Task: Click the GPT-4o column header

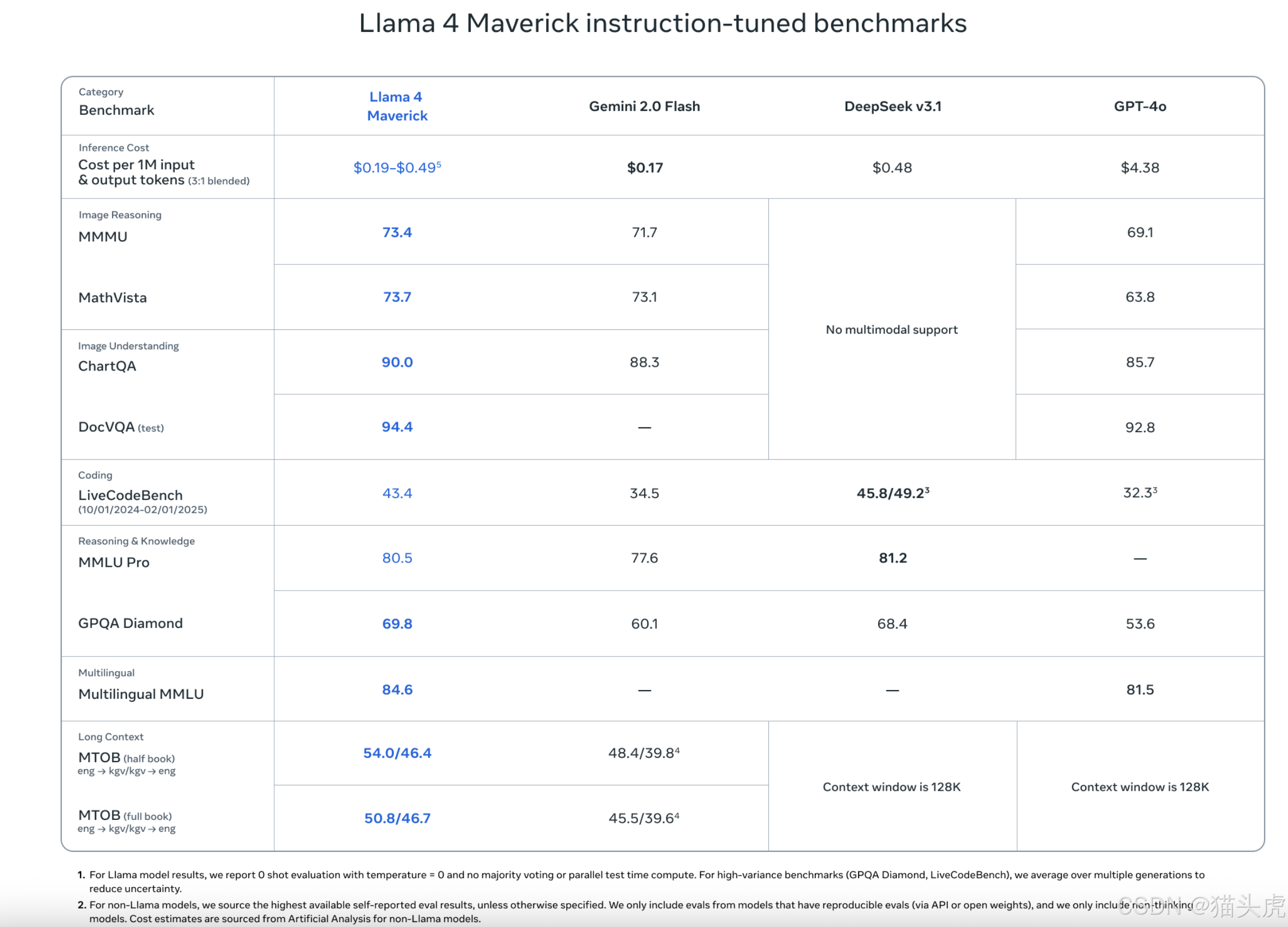Action: click(1140, 106)
